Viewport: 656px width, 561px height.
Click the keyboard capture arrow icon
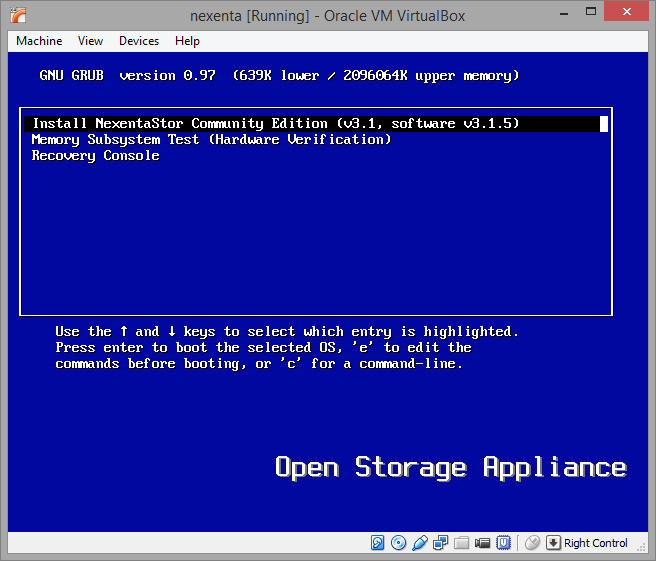[553, 543]
